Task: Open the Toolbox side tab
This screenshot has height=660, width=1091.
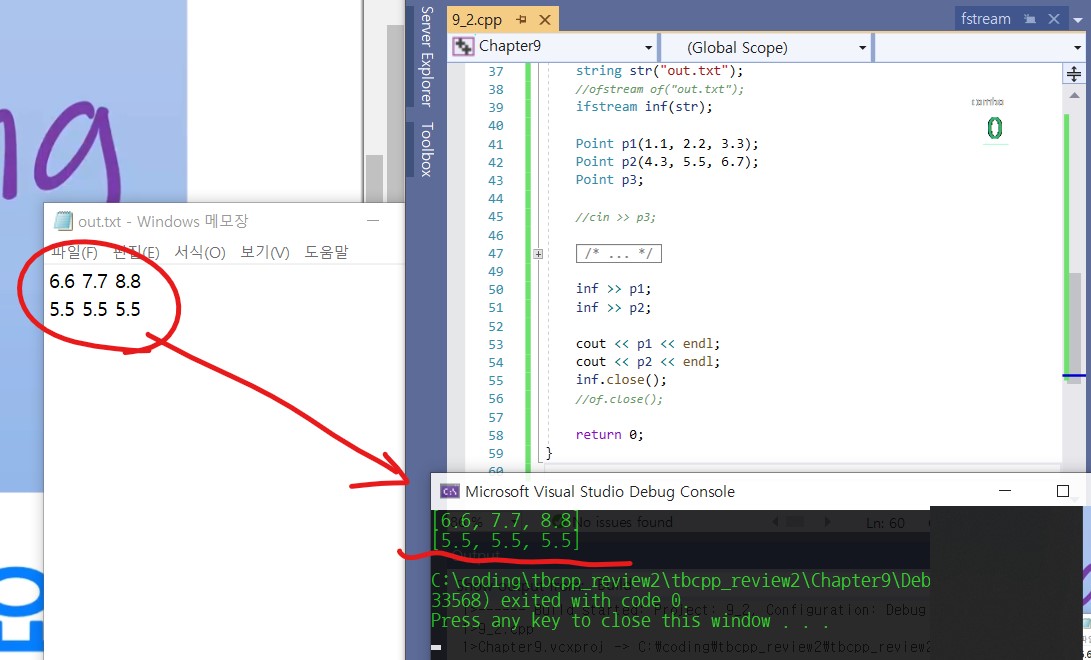Action: [426, 149]
